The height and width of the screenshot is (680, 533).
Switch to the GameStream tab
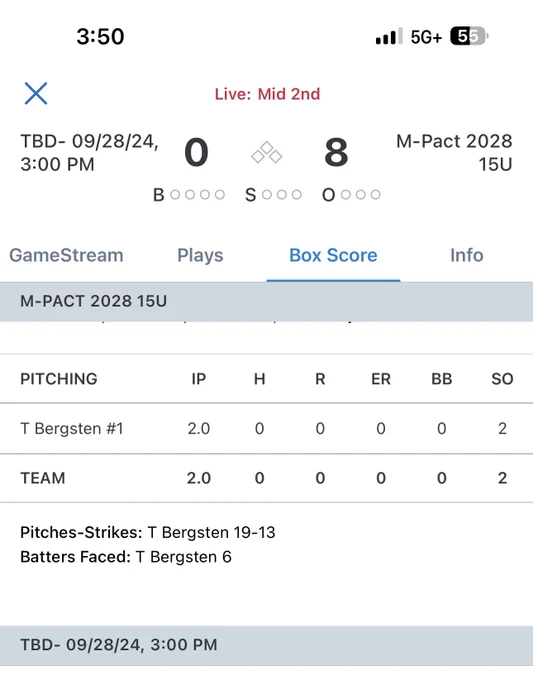(x=66, y=255)
